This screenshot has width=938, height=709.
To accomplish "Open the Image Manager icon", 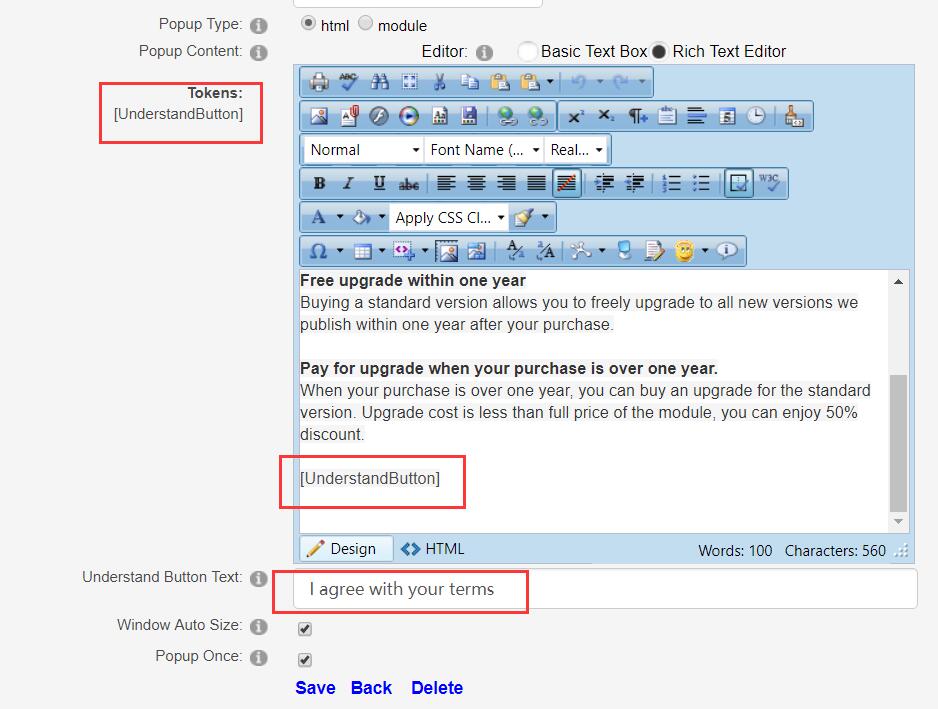I will pos(319,116).
